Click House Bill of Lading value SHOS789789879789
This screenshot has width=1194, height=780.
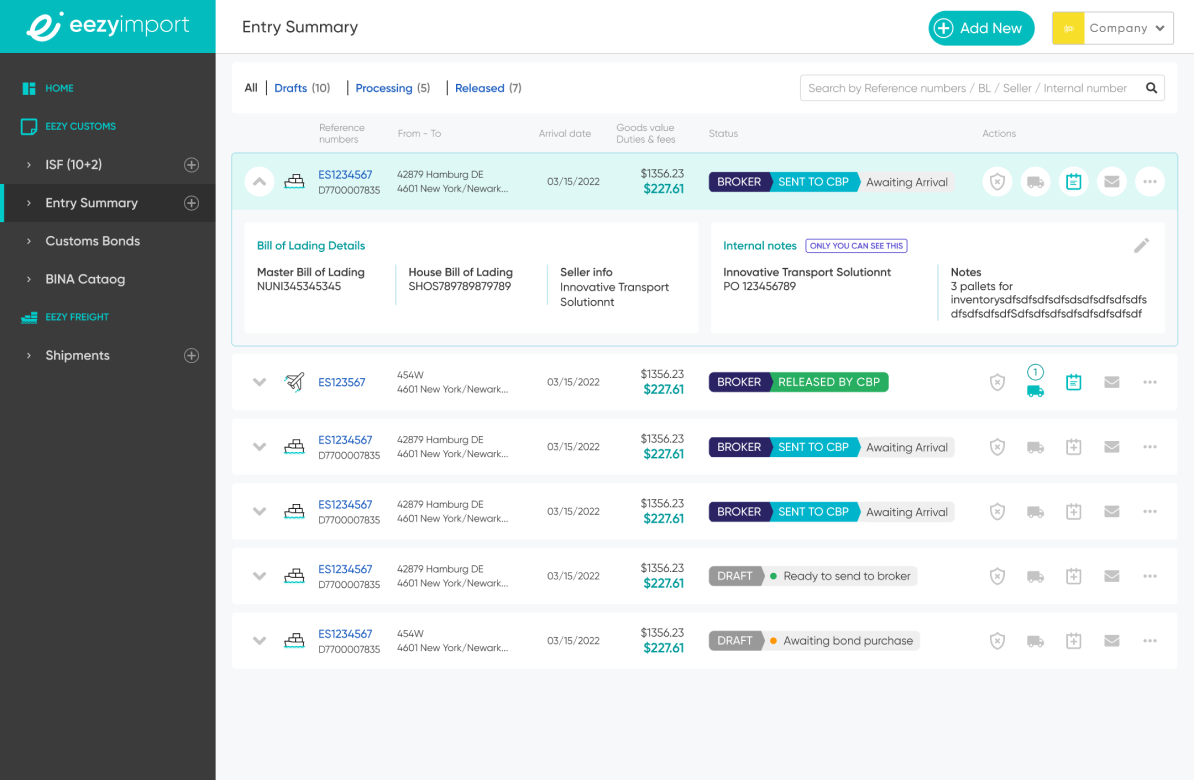[459, 287]
